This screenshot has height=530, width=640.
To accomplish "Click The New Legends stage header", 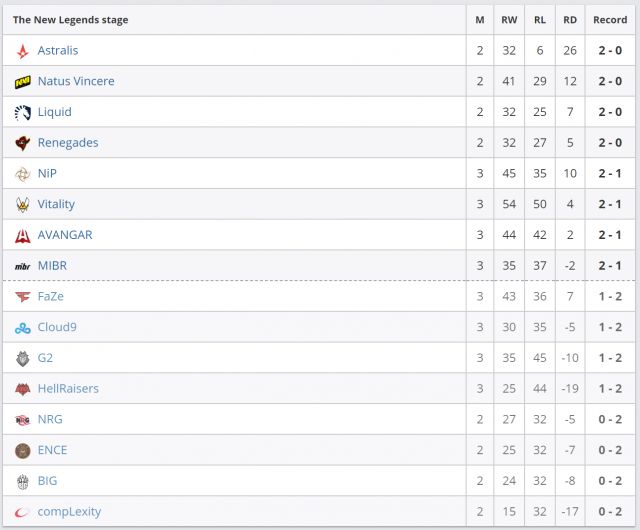I will click(70, 20).
